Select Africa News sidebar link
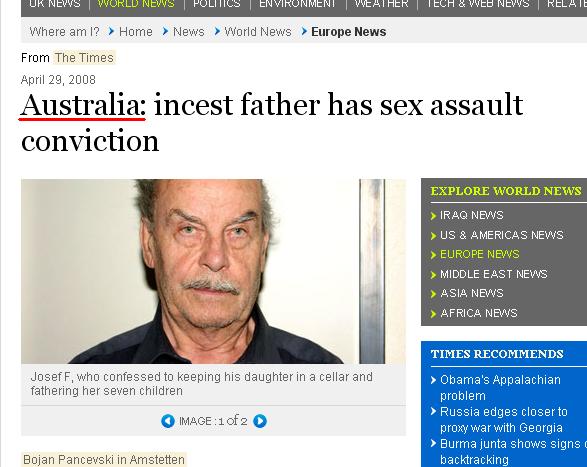Image resolution: width=587 pixels, height=467 pixels. (x=479, y=313)
